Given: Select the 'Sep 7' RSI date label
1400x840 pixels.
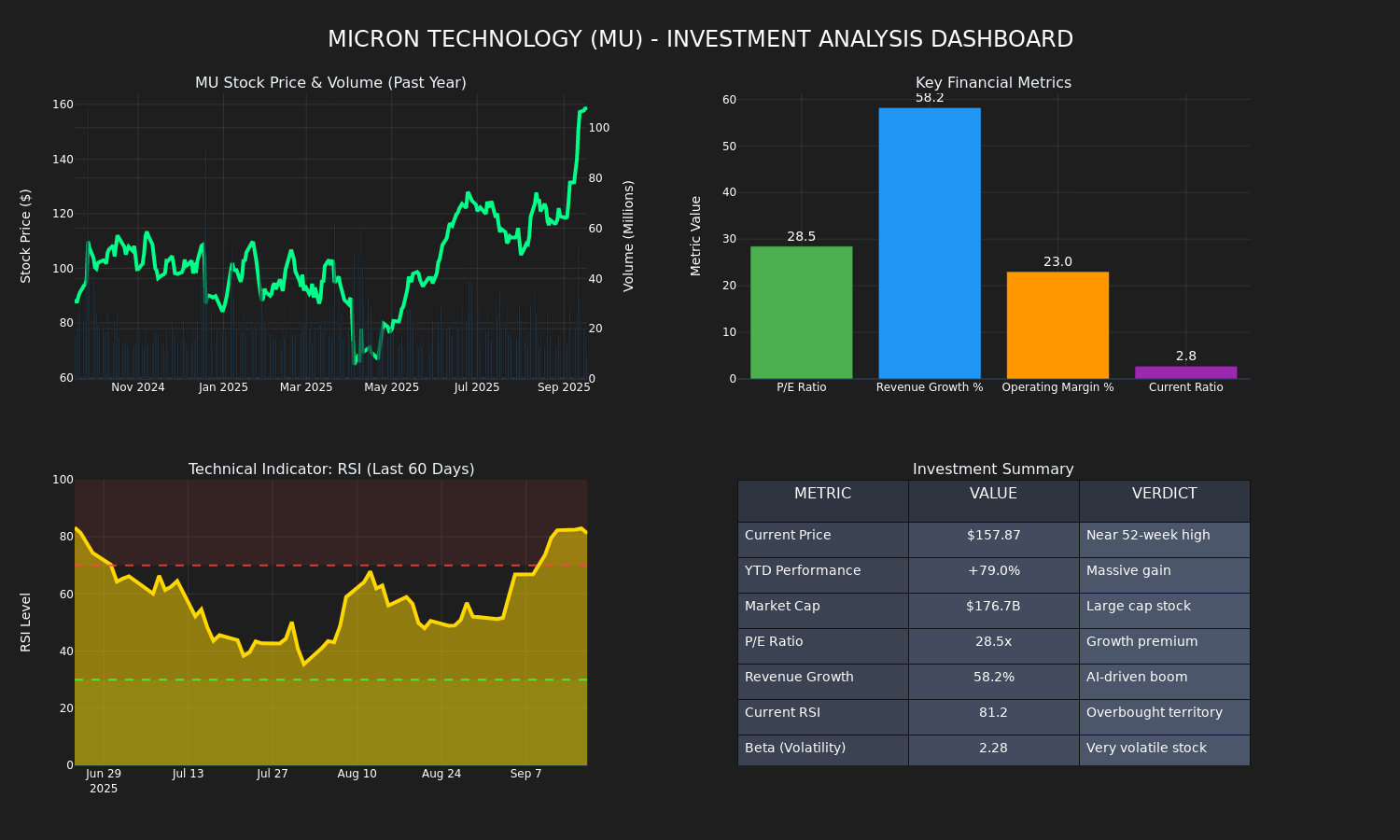Looking at the screenshot, I should point(525,774).
